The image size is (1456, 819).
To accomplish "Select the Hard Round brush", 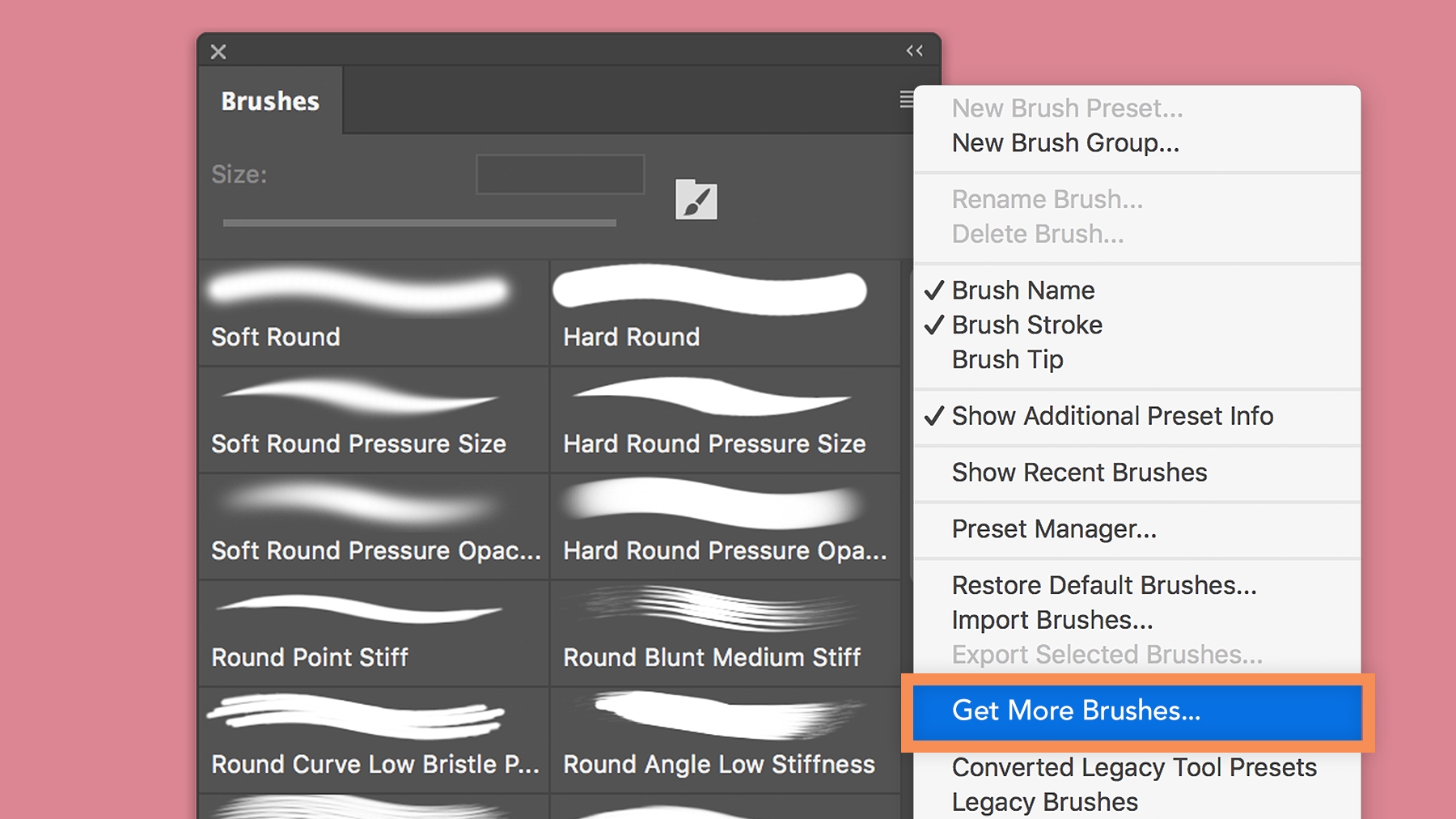I will 726,312.
